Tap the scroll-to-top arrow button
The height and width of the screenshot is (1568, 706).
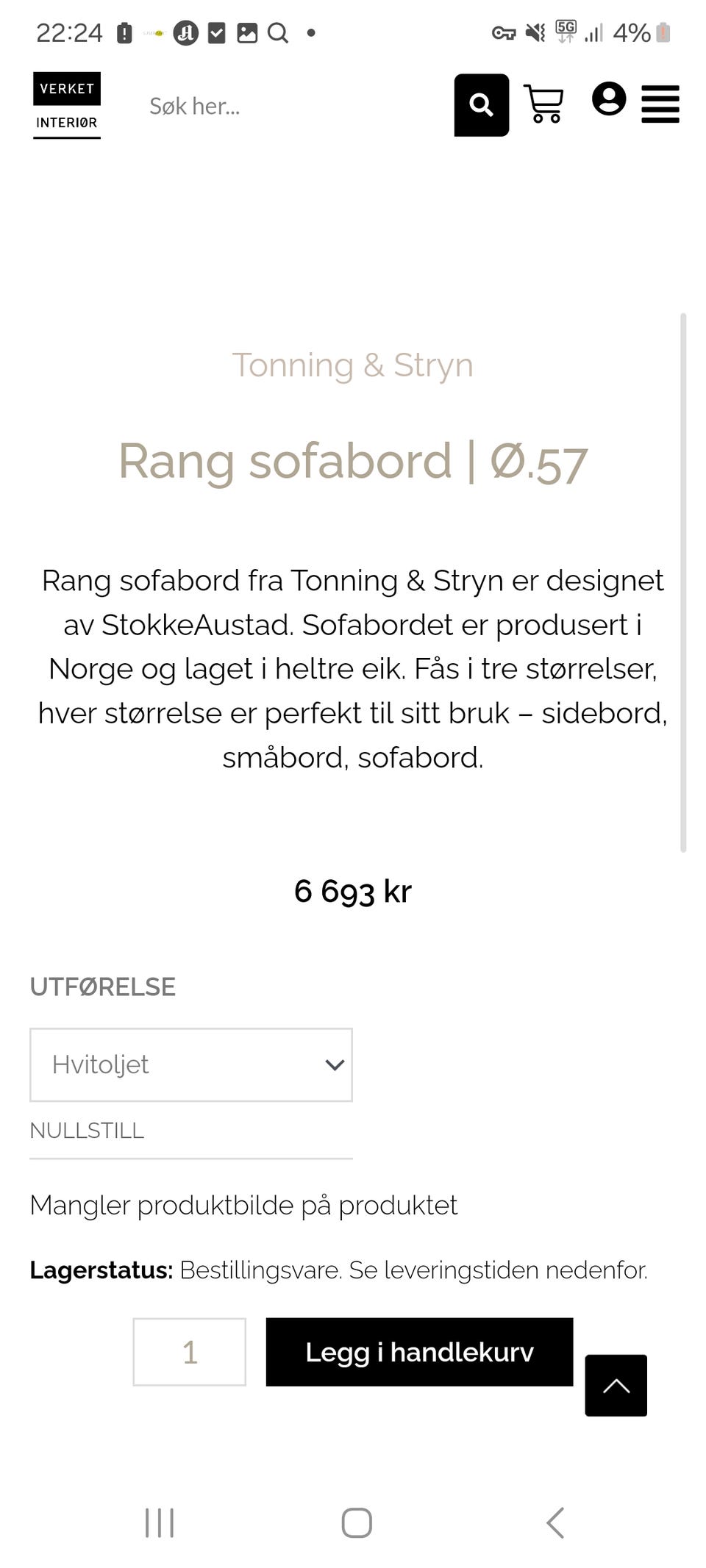click(x=616, y=1385)
